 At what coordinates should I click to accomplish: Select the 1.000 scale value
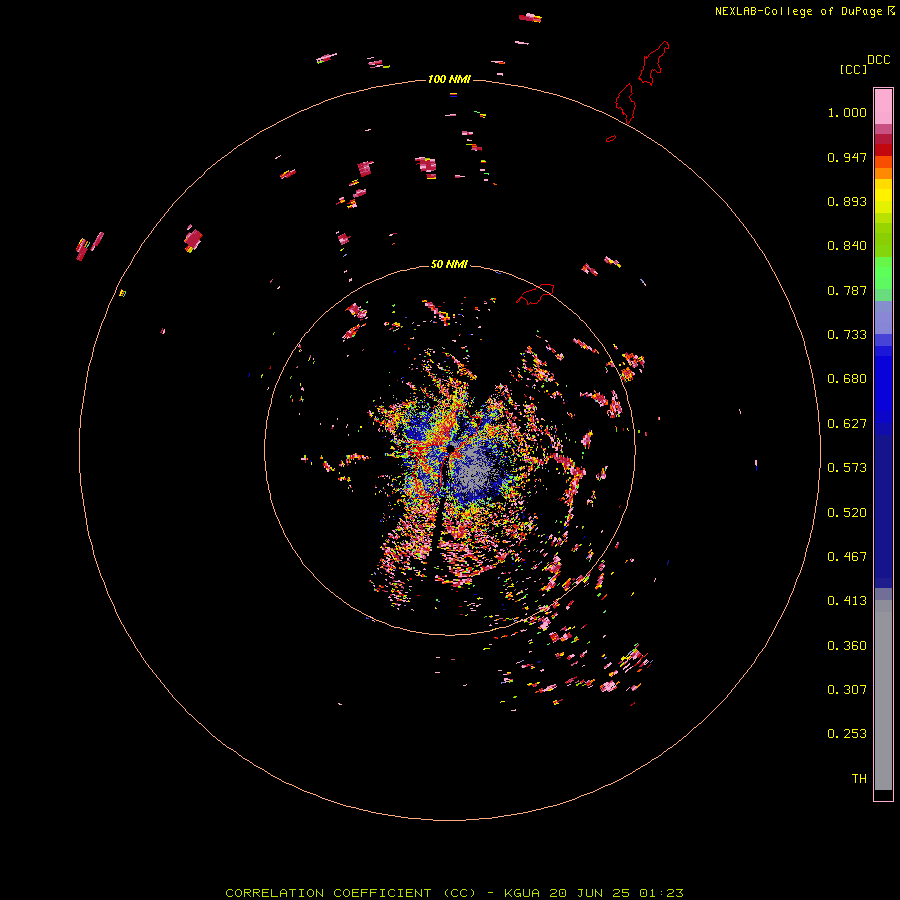click(x=847, y=112)
